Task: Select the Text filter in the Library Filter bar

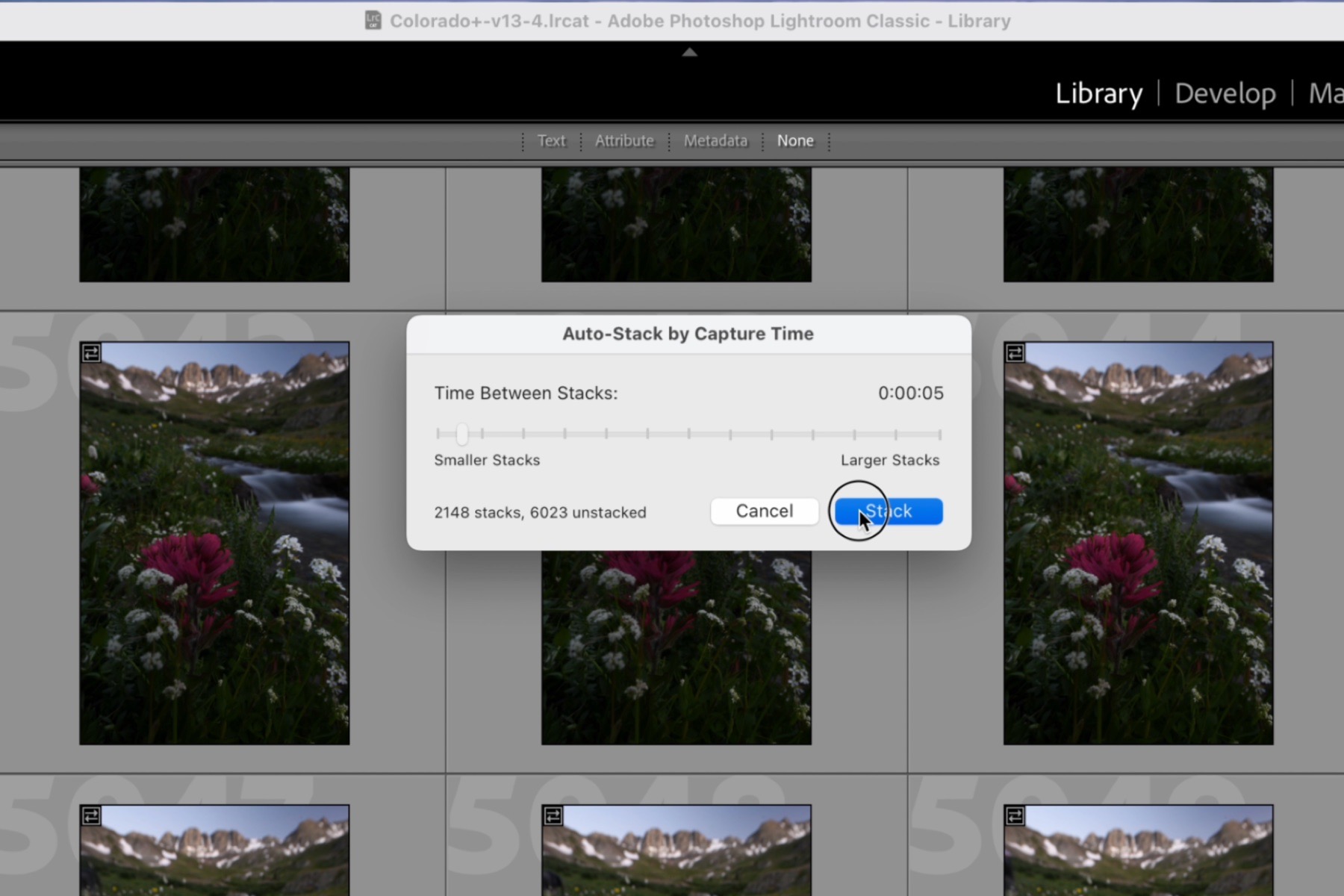Action: (x=552, y=140)
